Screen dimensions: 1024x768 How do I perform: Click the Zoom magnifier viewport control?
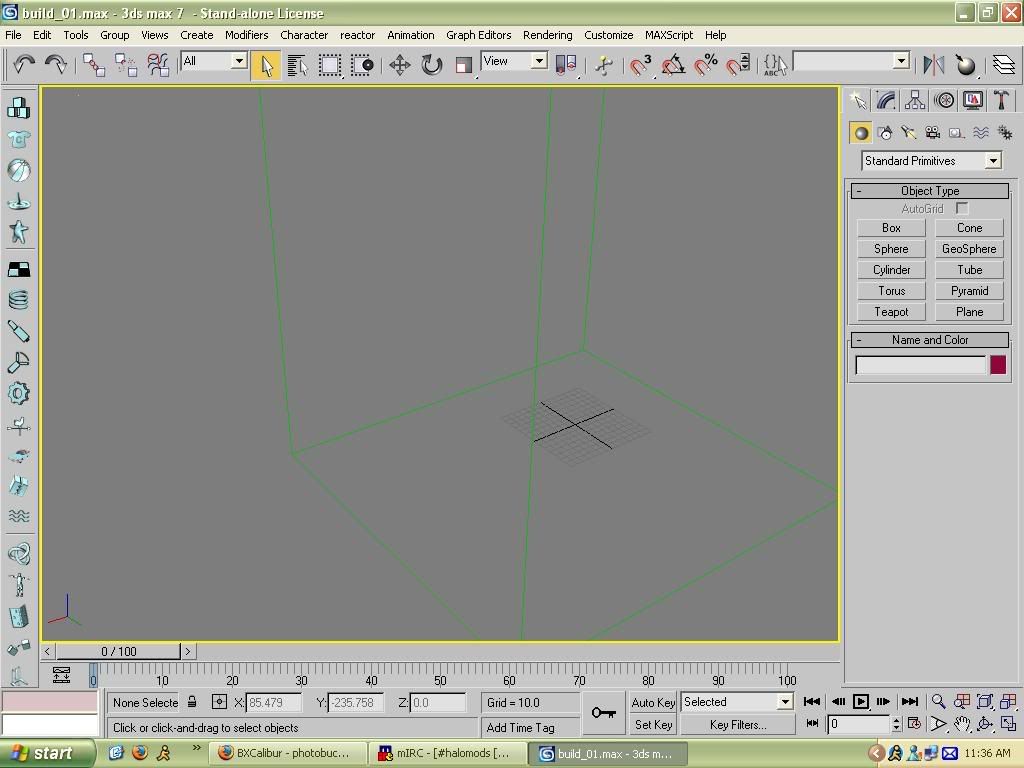938,701
